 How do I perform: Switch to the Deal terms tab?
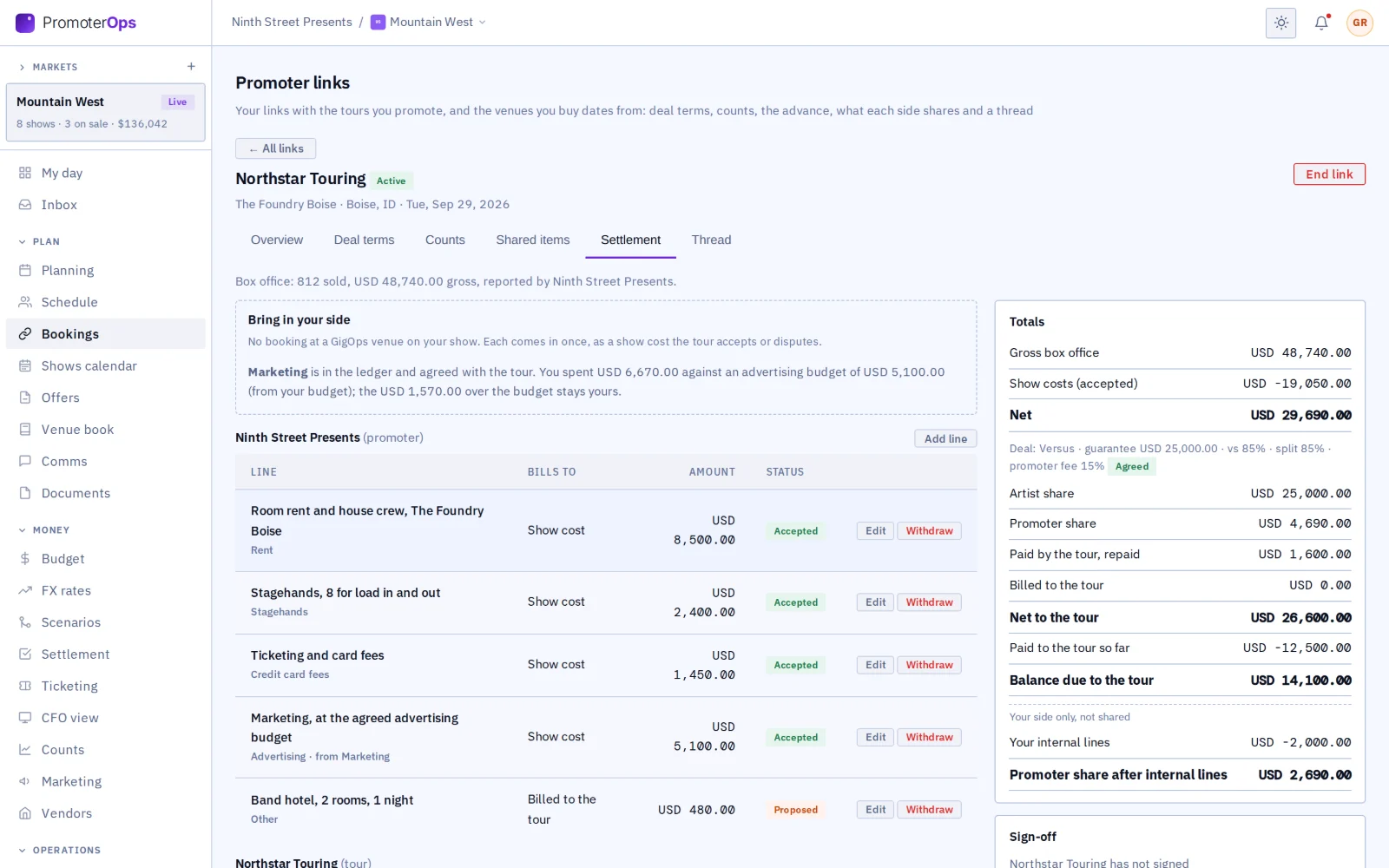click(x=364, y=240)
